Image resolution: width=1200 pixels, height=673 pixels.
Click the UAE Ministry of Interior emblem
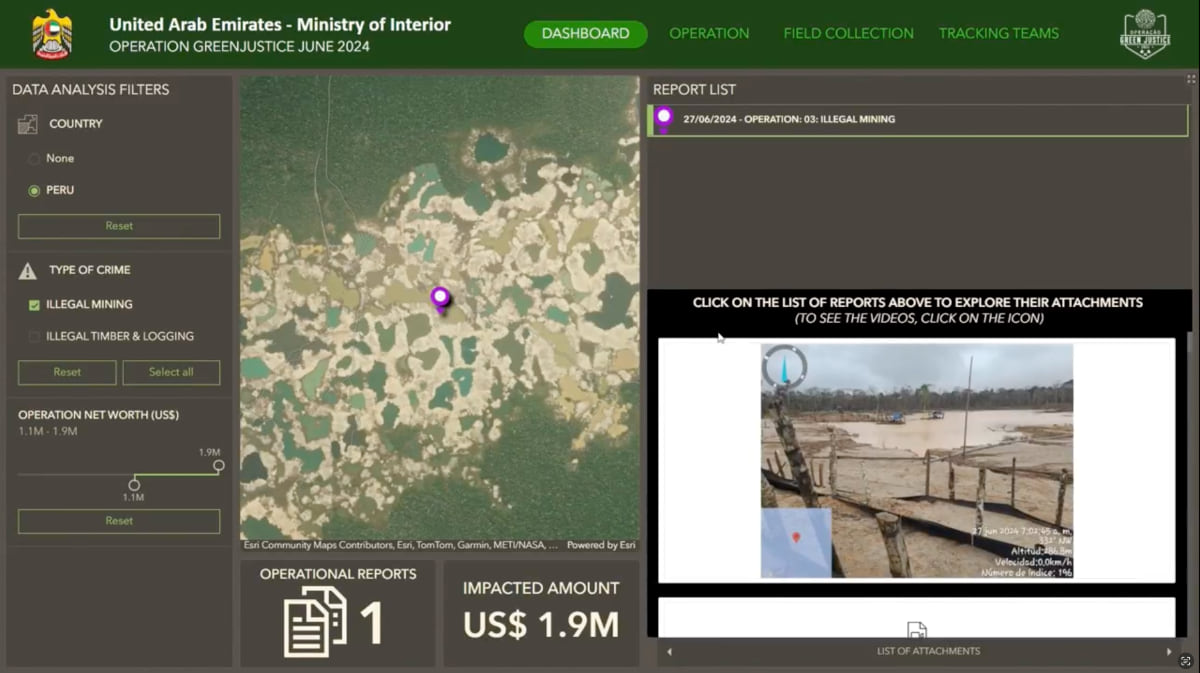49,33
